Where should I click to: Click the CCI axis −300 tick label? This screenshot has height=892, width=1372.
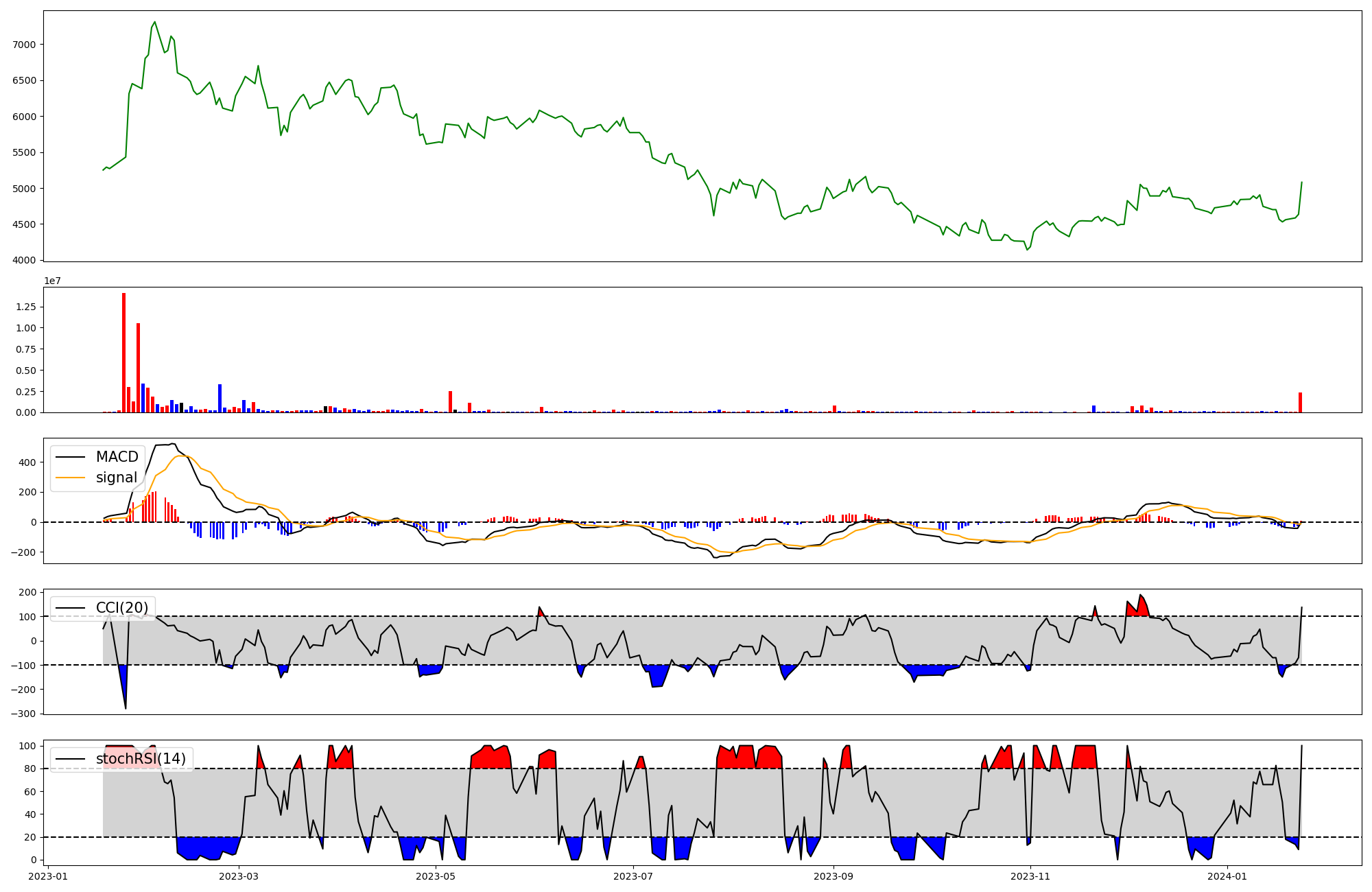click(x=24, y=714)
